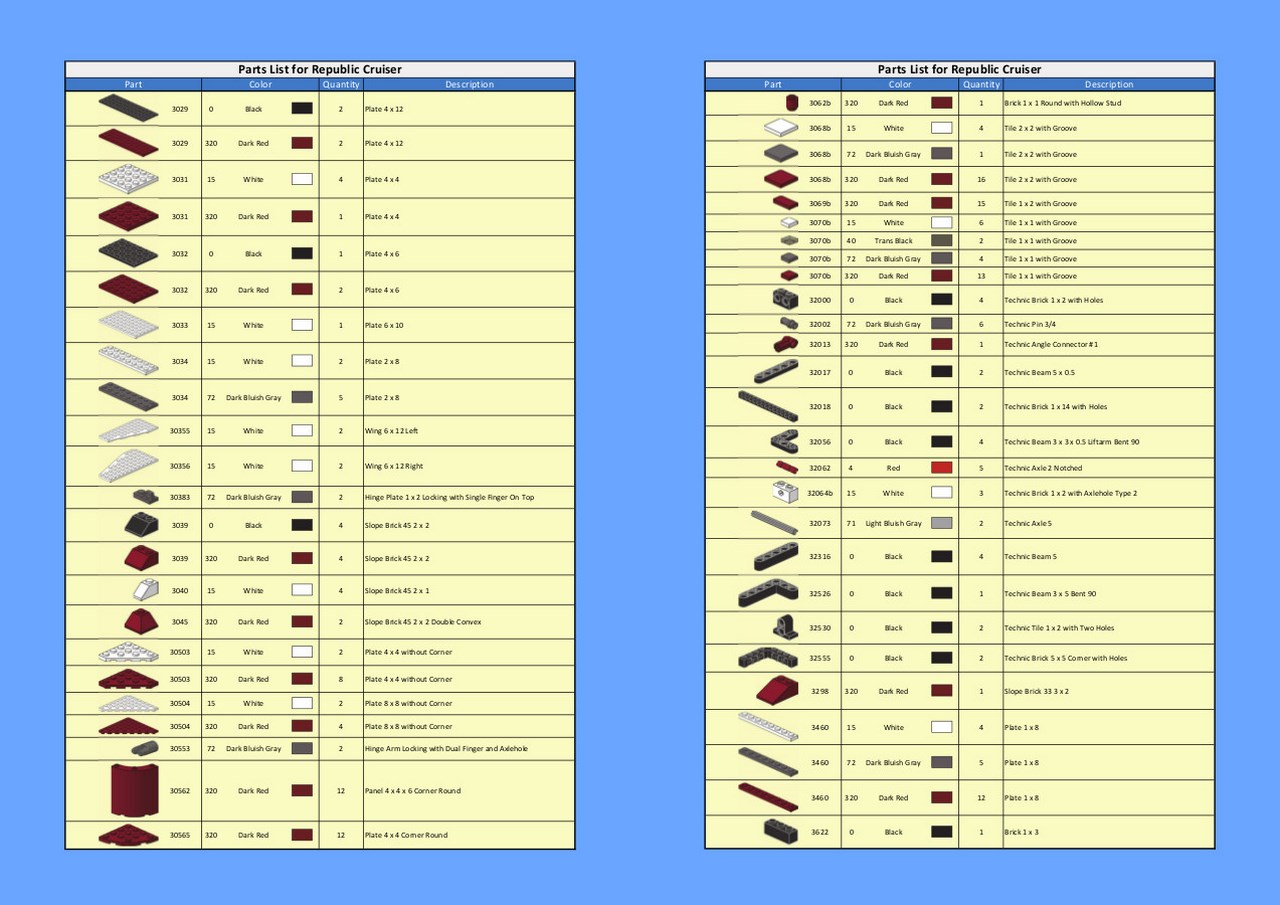
Task: Select the white Slope Brick 45 2 x 1 image
Action: 146,590
